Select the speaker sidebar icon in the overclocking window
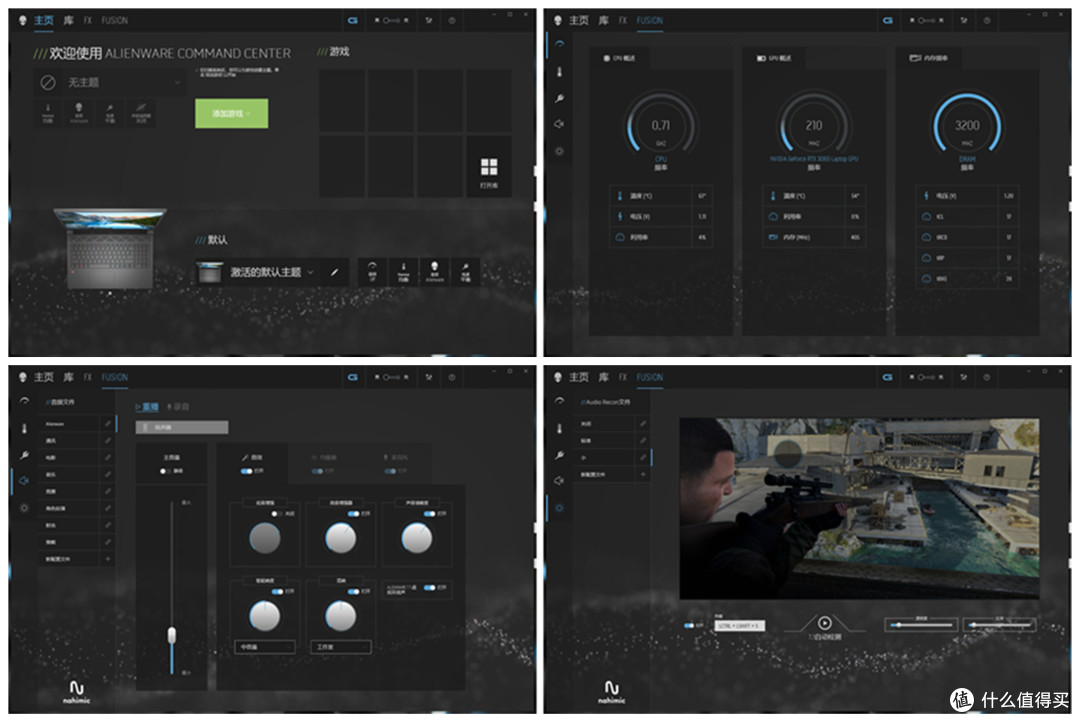This screenshot has height=723, width=1080. (x=559, y=124)
